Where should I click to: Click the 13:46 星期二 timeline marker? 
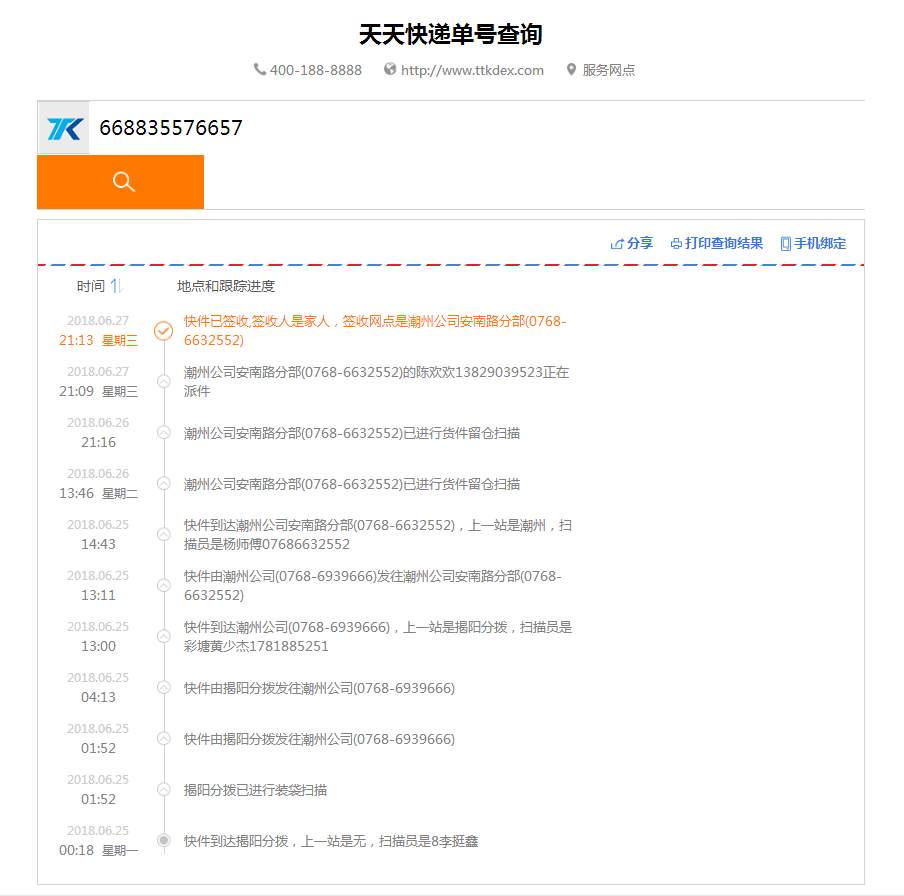[x=164, y=483]
